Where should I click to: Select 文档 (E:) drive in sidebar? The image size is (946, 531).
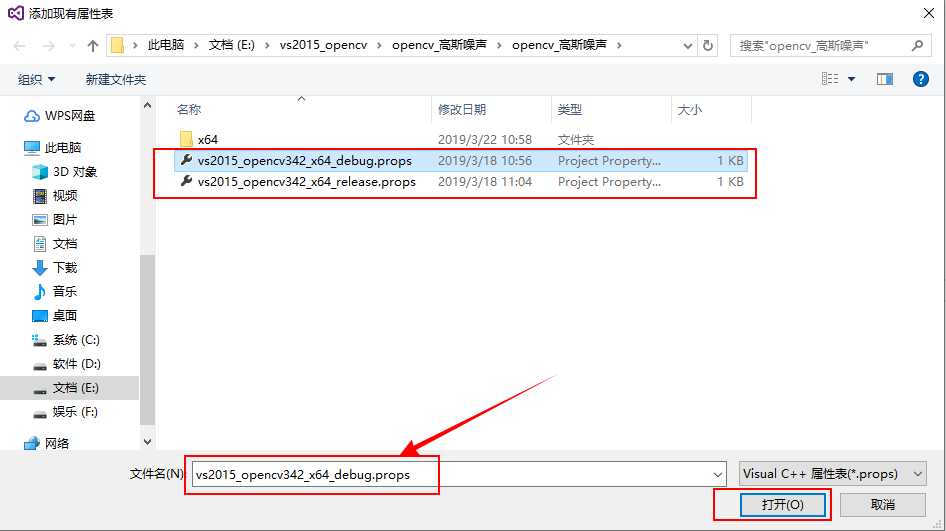(x=69, y=388)
